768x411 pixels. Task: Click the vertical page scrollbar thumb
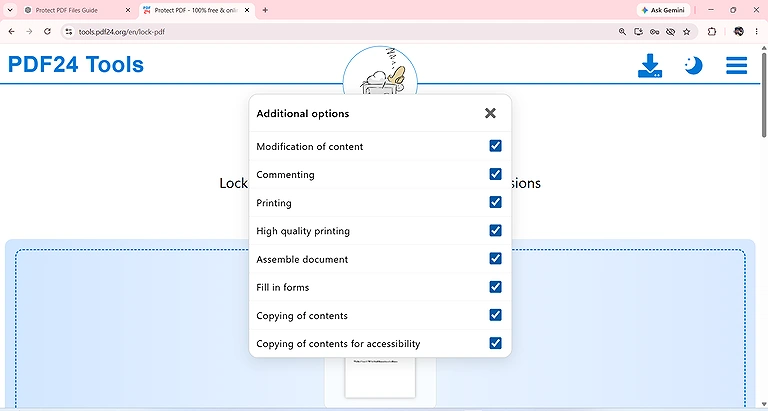[764, 94]
